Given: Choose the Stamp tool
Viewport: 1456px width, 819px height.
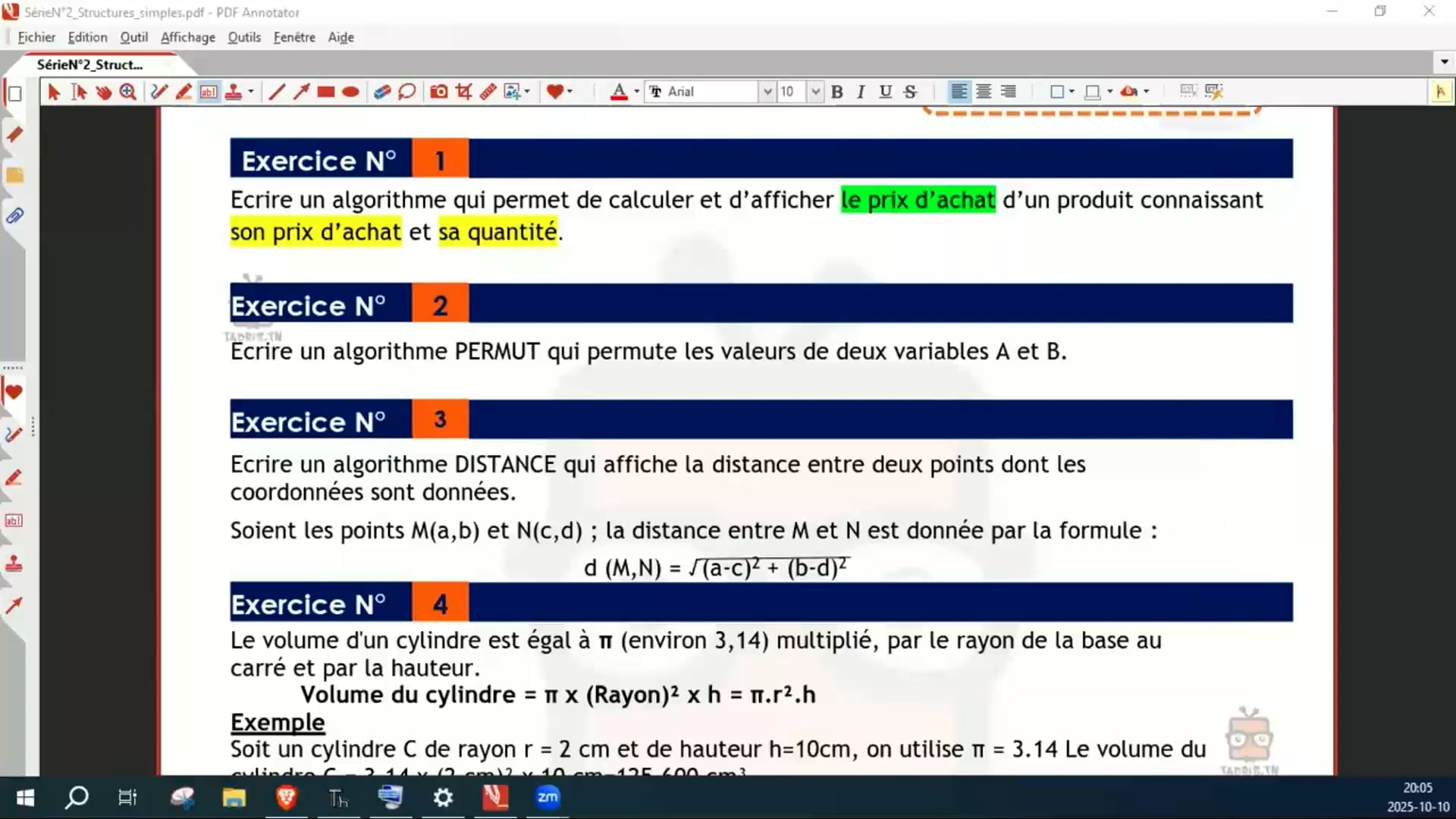Looking at the screenshot, I should coord(234,92).
